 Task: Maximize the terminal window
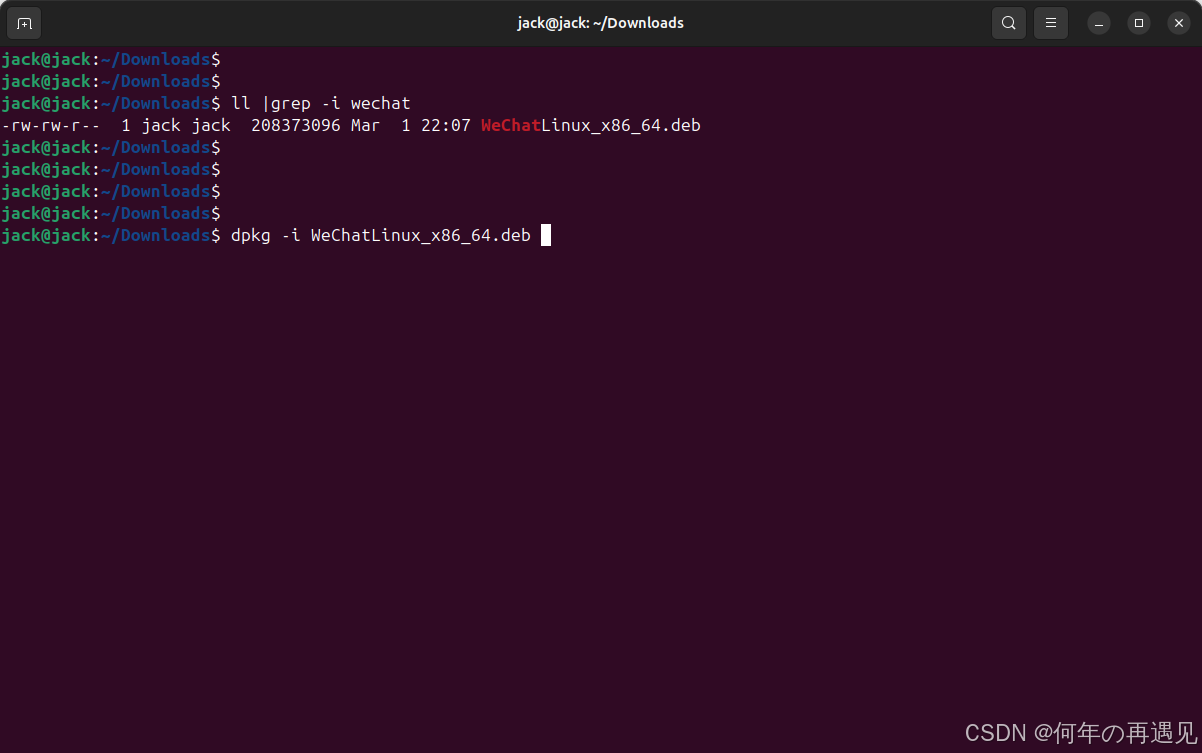[1139, 23]
